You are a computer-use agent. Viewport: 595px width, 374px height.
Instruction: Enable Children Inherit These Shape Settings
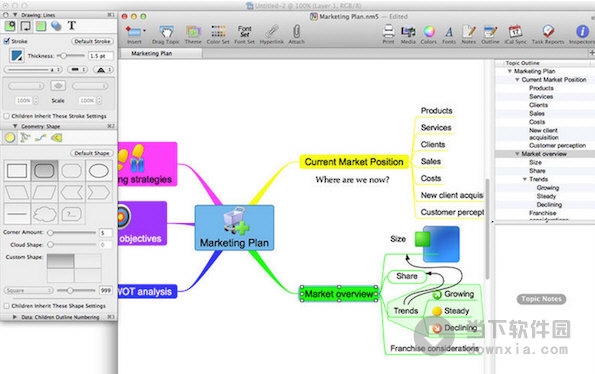pyautogui.click(x=6, y=306)
